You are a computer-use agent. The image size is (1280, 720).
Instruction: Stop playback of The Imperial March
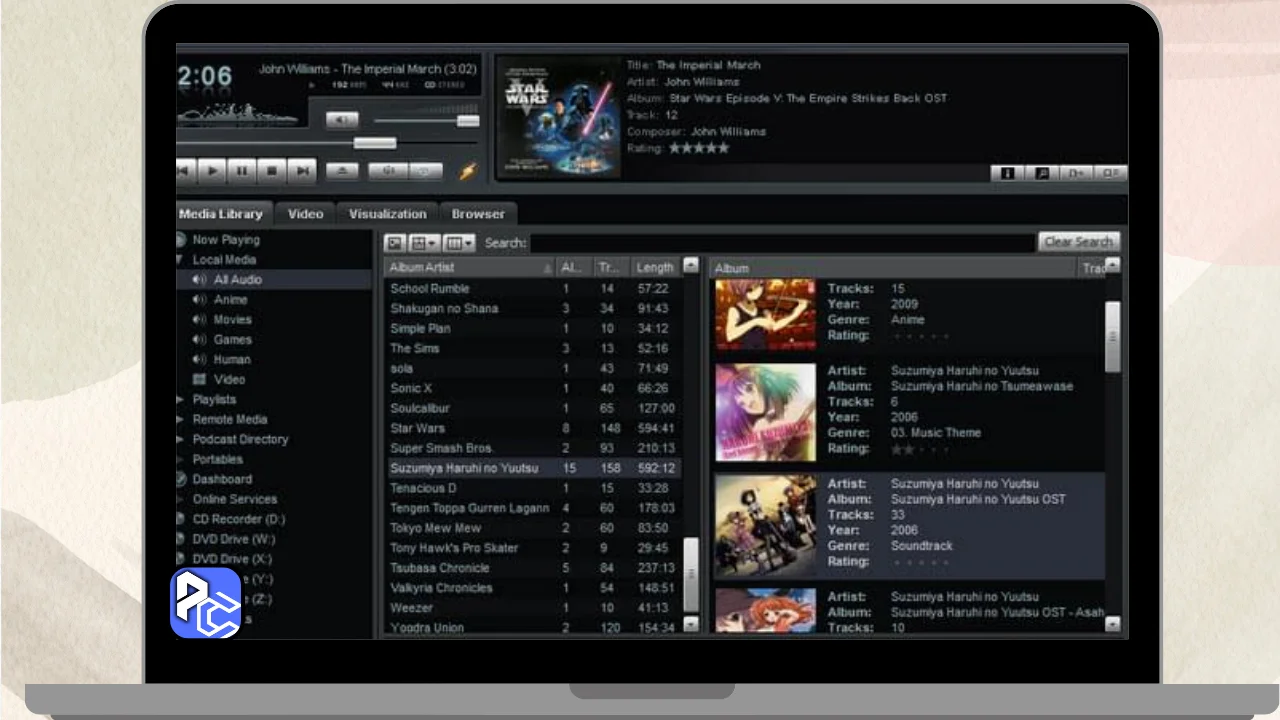tap(272, 171)
